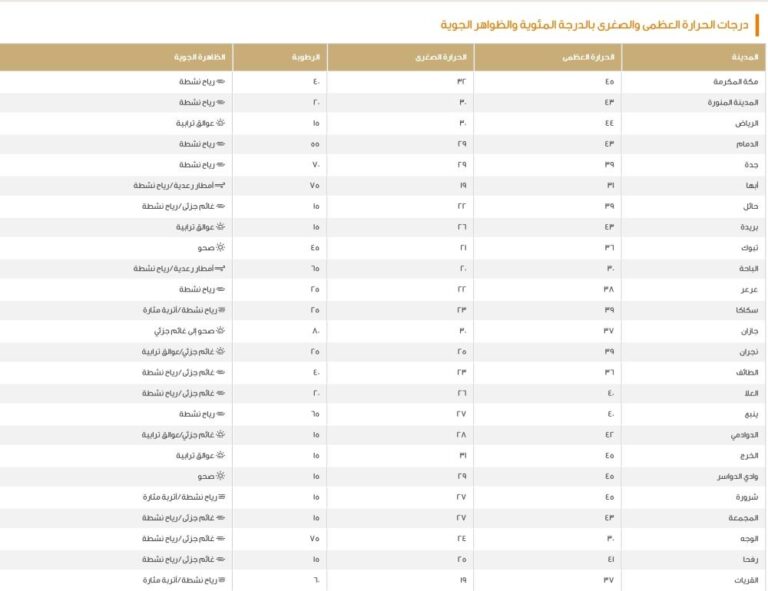This screenshot has height=591, width=768.
Task: Click the weather text عوالق ترابية in the الخرج row
Action: point(195,455)
